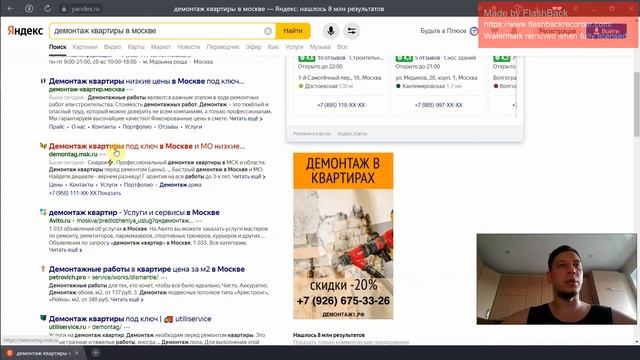Switch to the Маркет tab
Screen dimensions: 640x360
click(161, 47)
